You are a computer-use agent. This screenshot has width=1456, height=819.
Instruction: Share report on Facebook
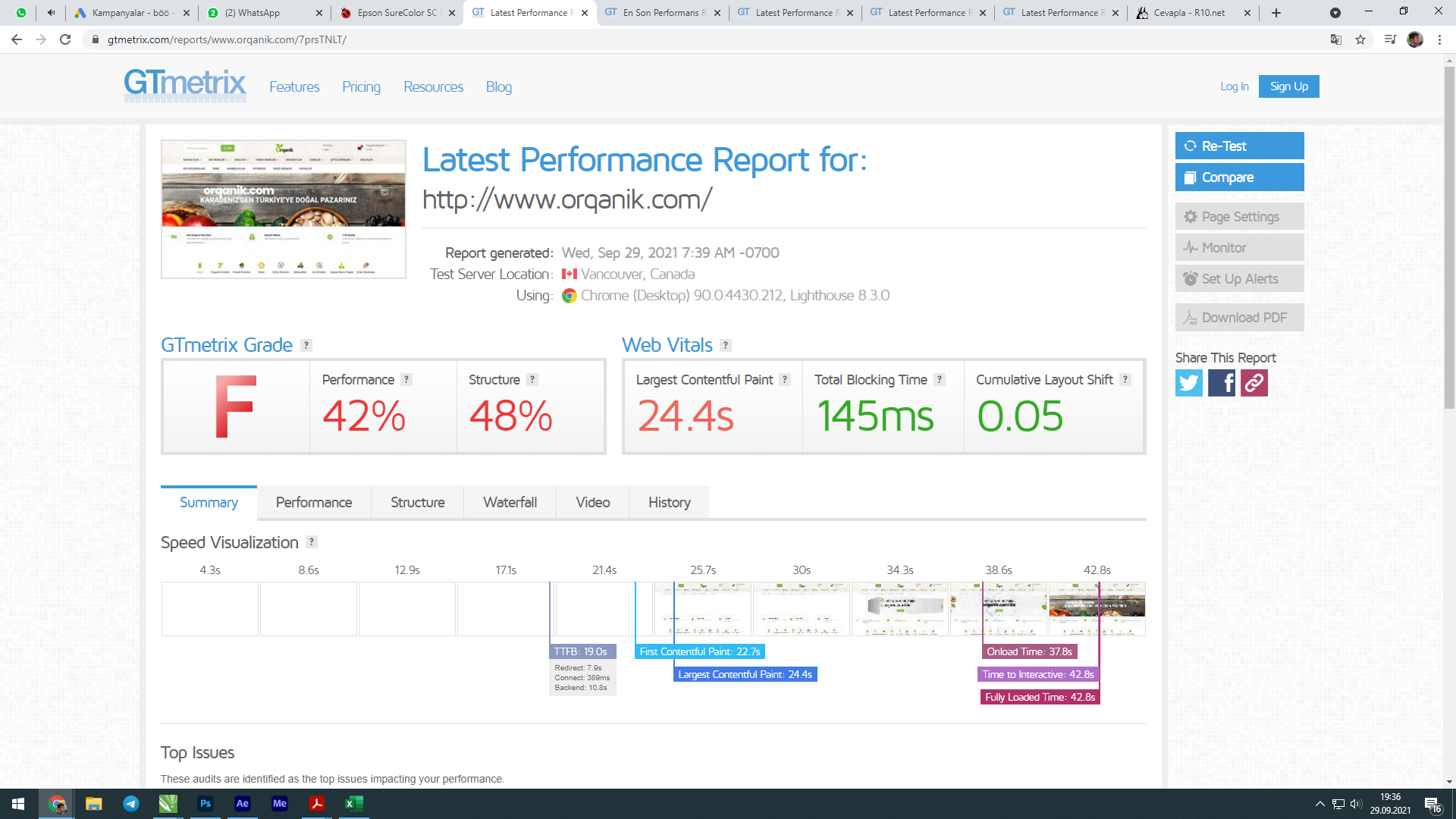(1222, 383)
